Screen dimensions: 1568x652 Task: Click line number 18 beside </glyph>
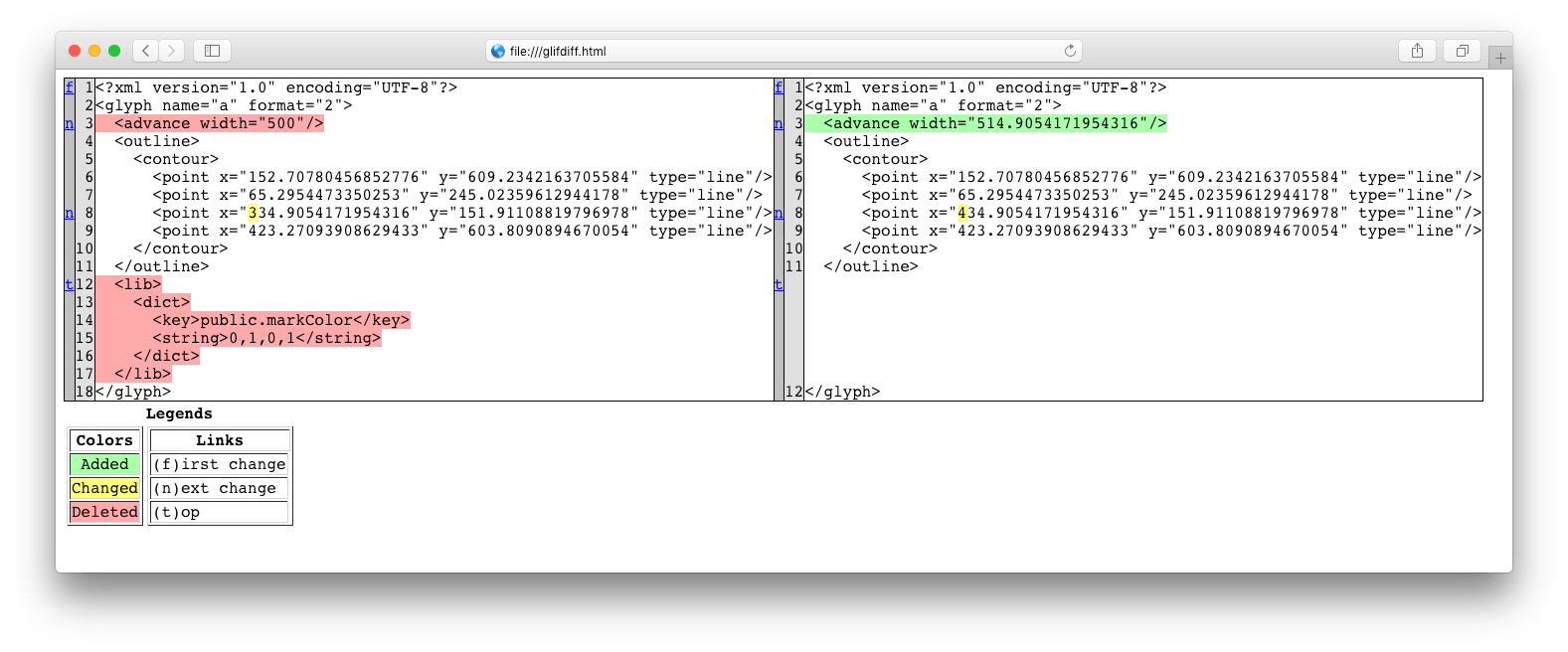point(85,392)
